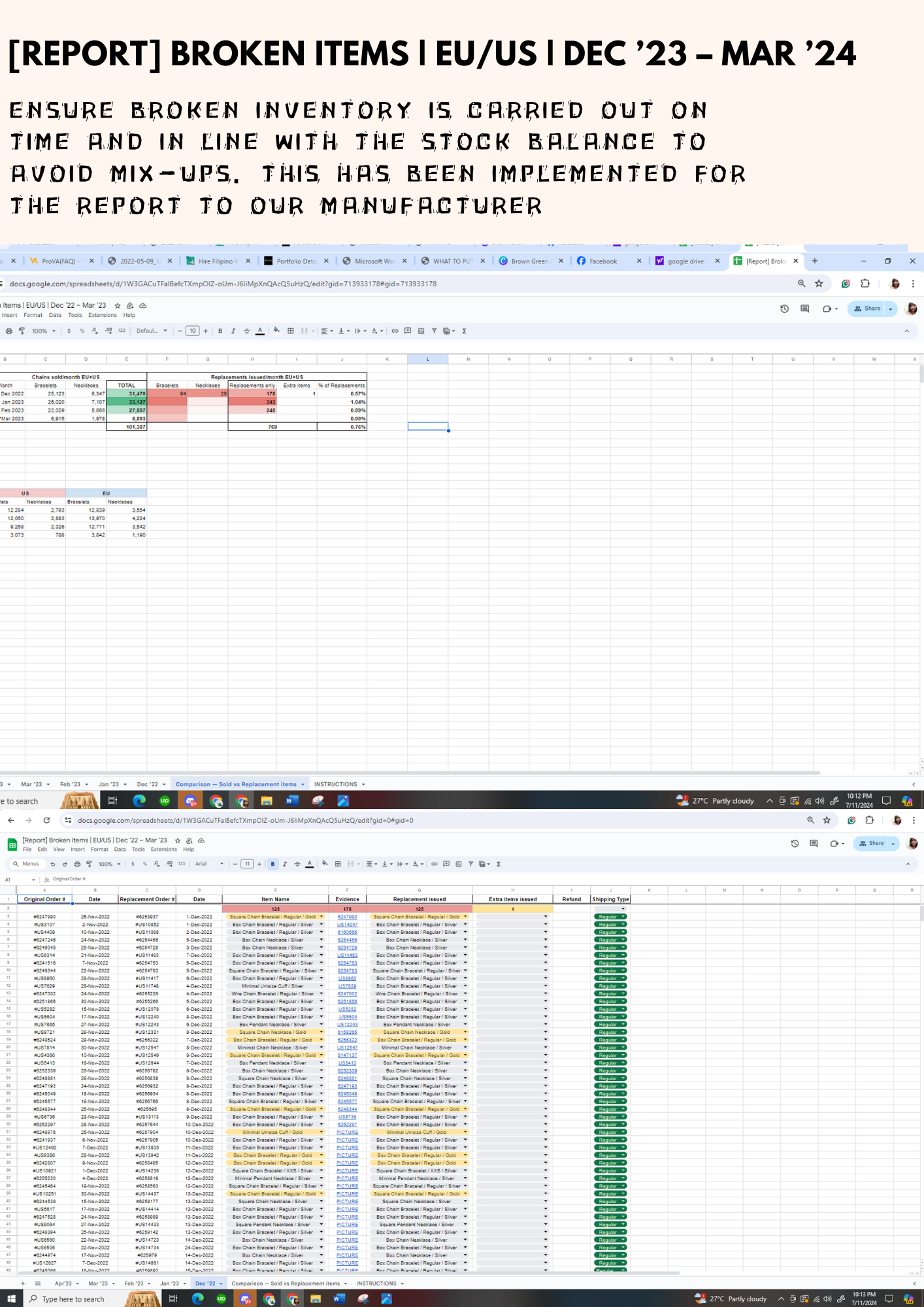Screen dimensions: 924x1307
Task: Open the A1 name box dropdown in lower window
Action: pos(33,879)
